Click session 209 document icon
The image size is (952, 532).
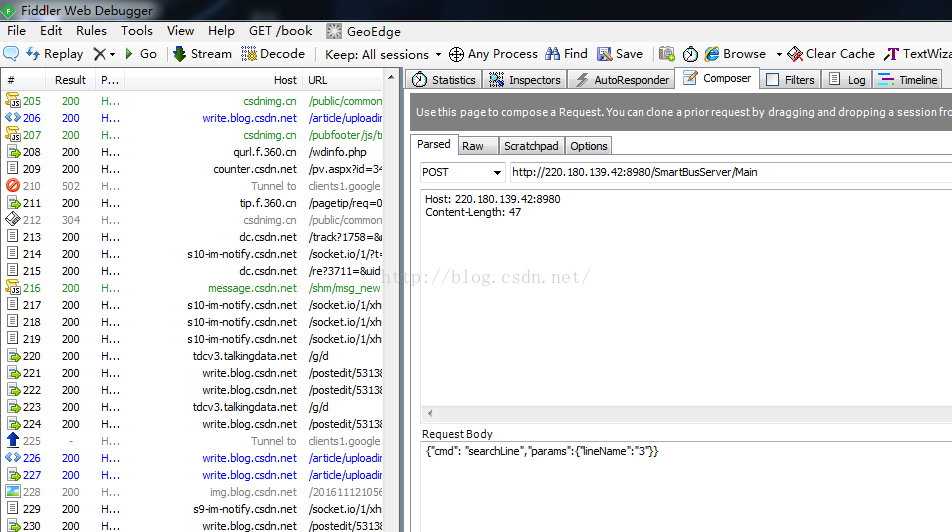point(13,169)
